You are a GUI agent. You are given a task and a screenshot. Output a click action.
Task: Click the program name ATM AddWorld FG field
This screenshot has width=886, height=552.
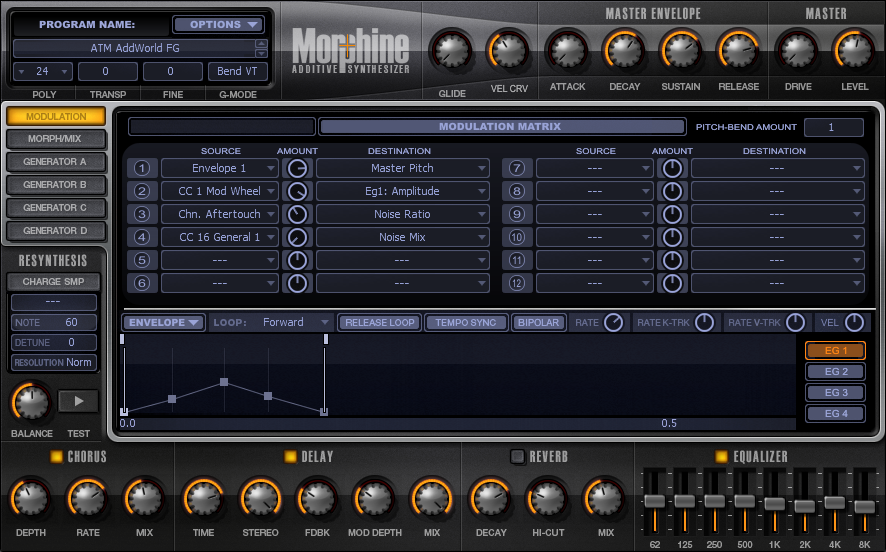click(134, 49)
